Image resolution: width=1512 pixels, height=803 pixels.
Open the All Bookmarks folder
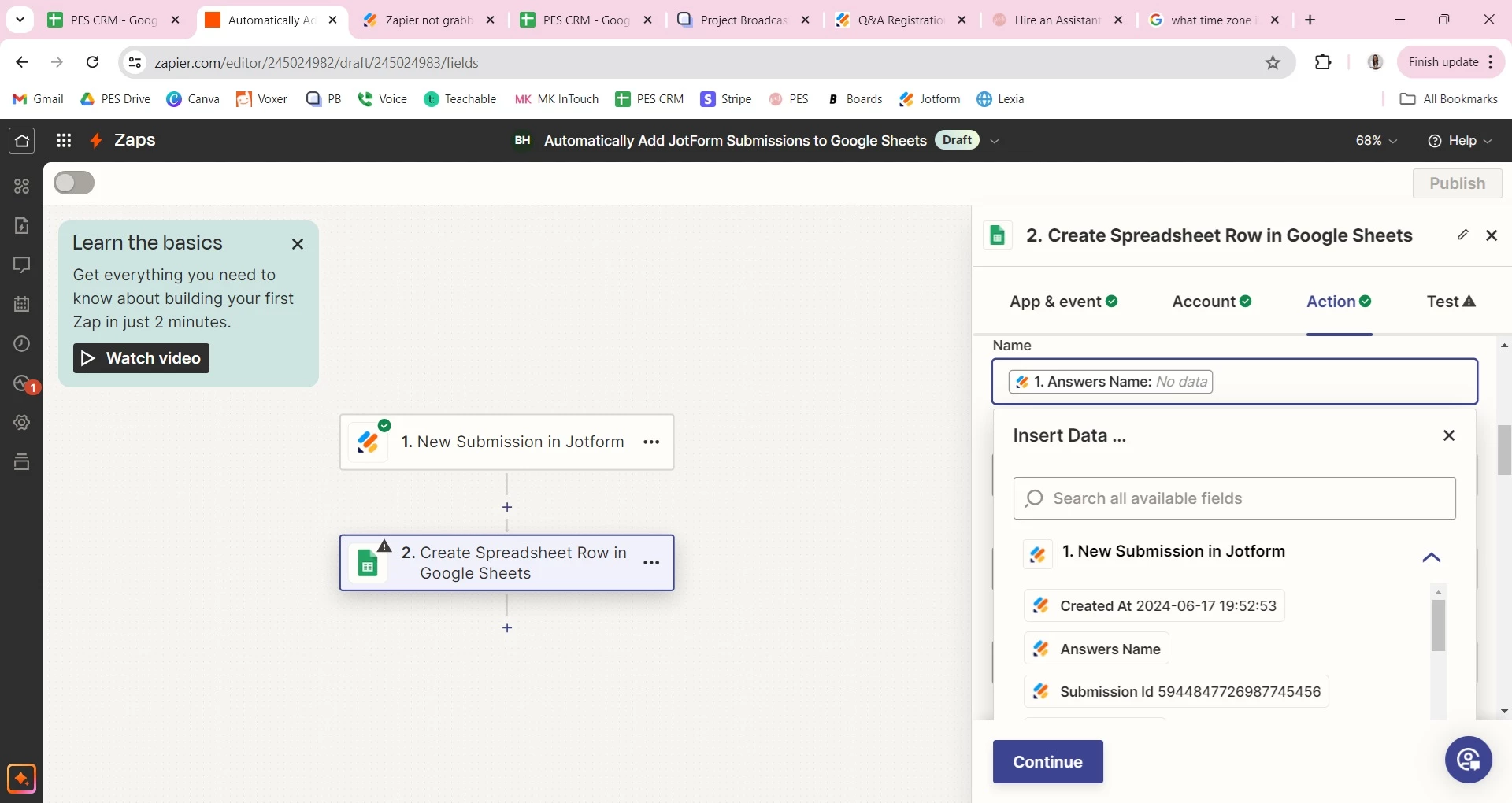point(1447,99)
